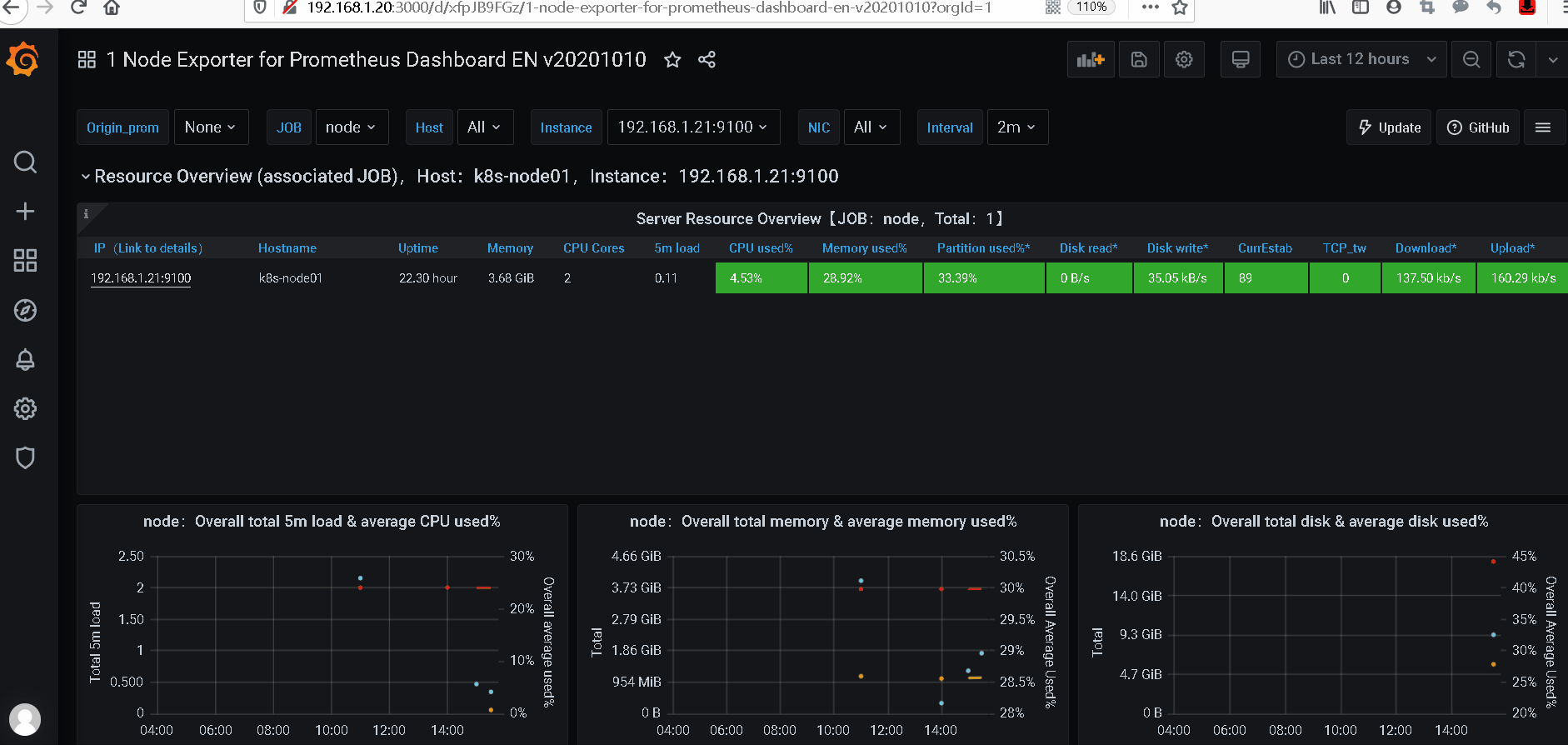Open the Interval 2m dropdown
1568x745 pixels.
pyautogui.click(x=1017, y=127)
